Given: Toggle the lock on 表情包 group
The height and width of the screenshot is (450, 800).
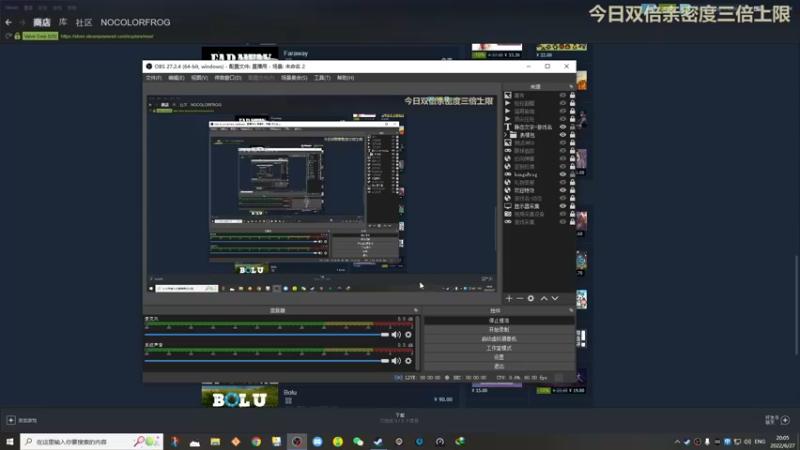Looking at the screenshot, I should point(572,135).
